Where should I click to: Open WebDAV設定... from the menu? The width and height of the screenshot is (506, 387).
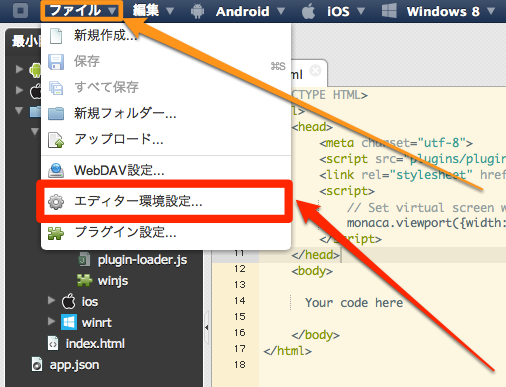[x=166, y=170]
